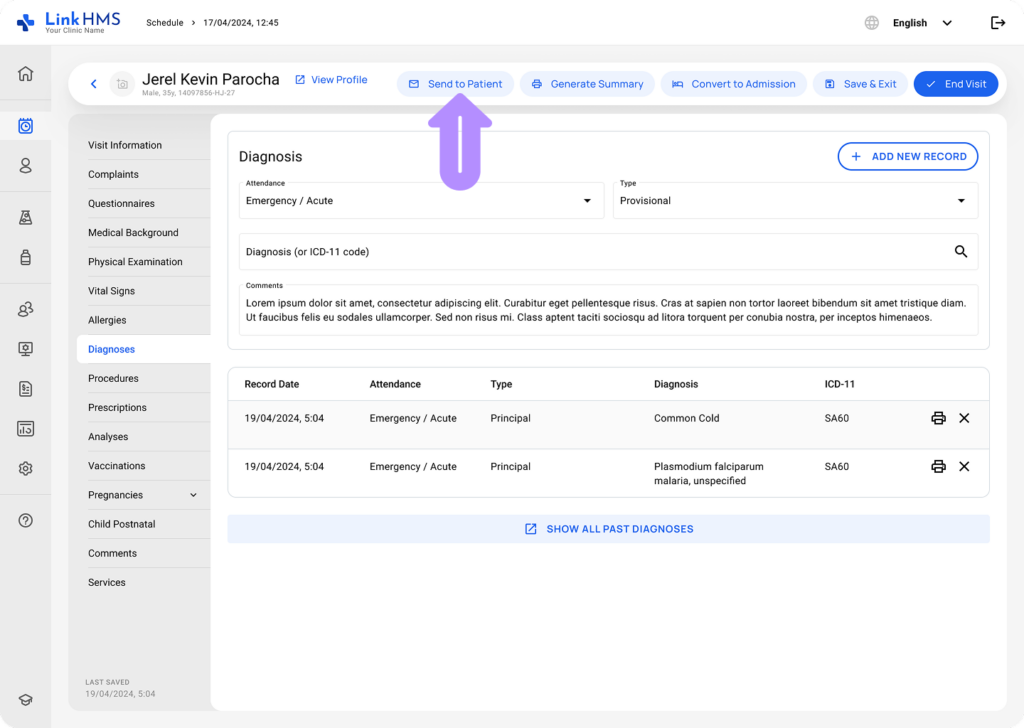The image size is (1024, 728).
Task: Click Show All Past Diagnoses
Action: tap(609, 529)
